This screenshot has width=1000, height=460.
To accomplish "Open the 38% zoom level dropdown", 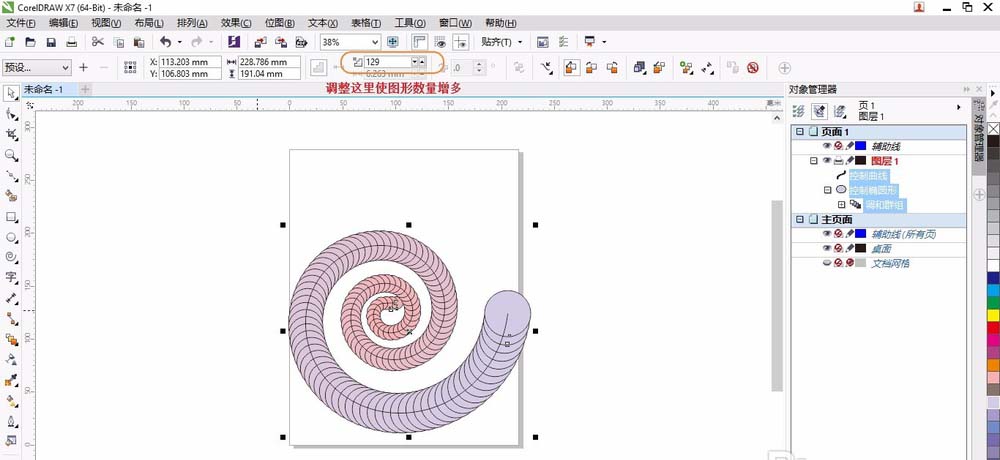I will coord(375,42).
